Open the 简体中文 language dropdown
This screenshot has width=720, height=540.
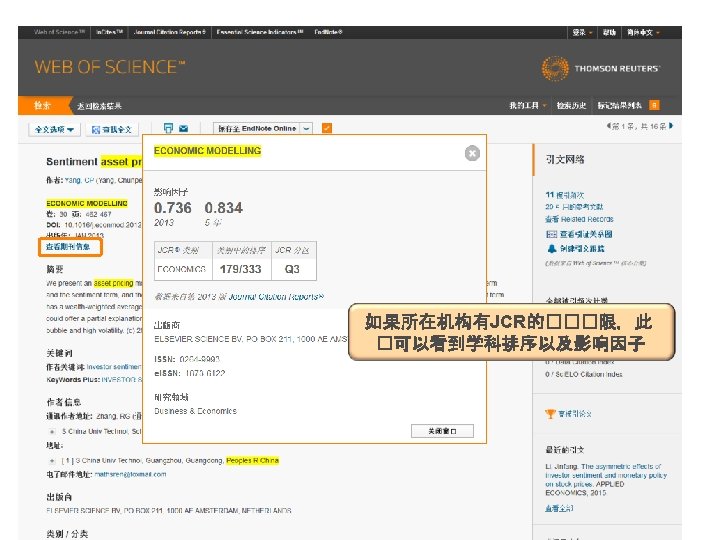643,32
